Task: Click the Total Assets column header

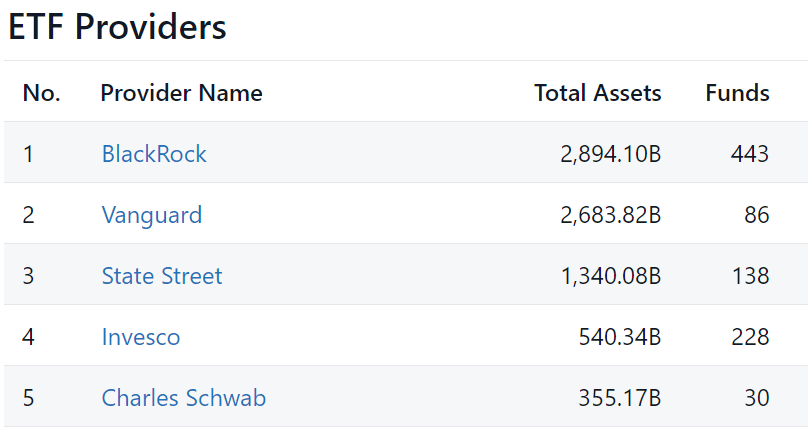Action: click(x=598, y=93)
